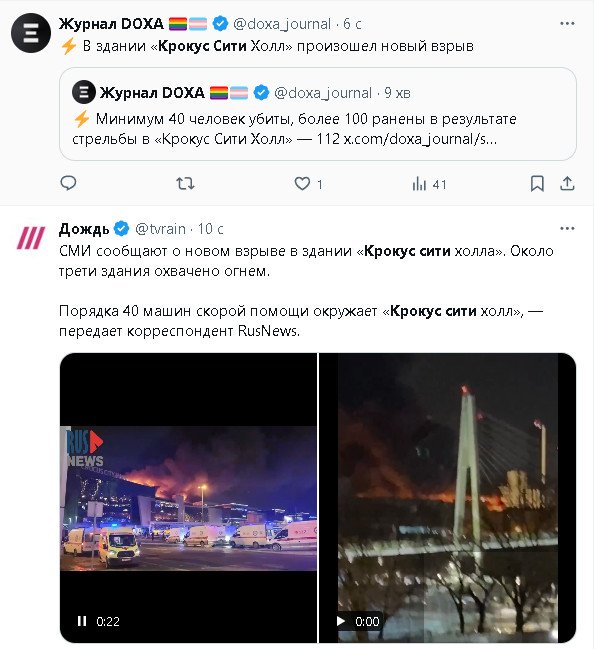Open the @doxa_journal handle link
This screenshot has height=649, width=596.
point(282,24)
